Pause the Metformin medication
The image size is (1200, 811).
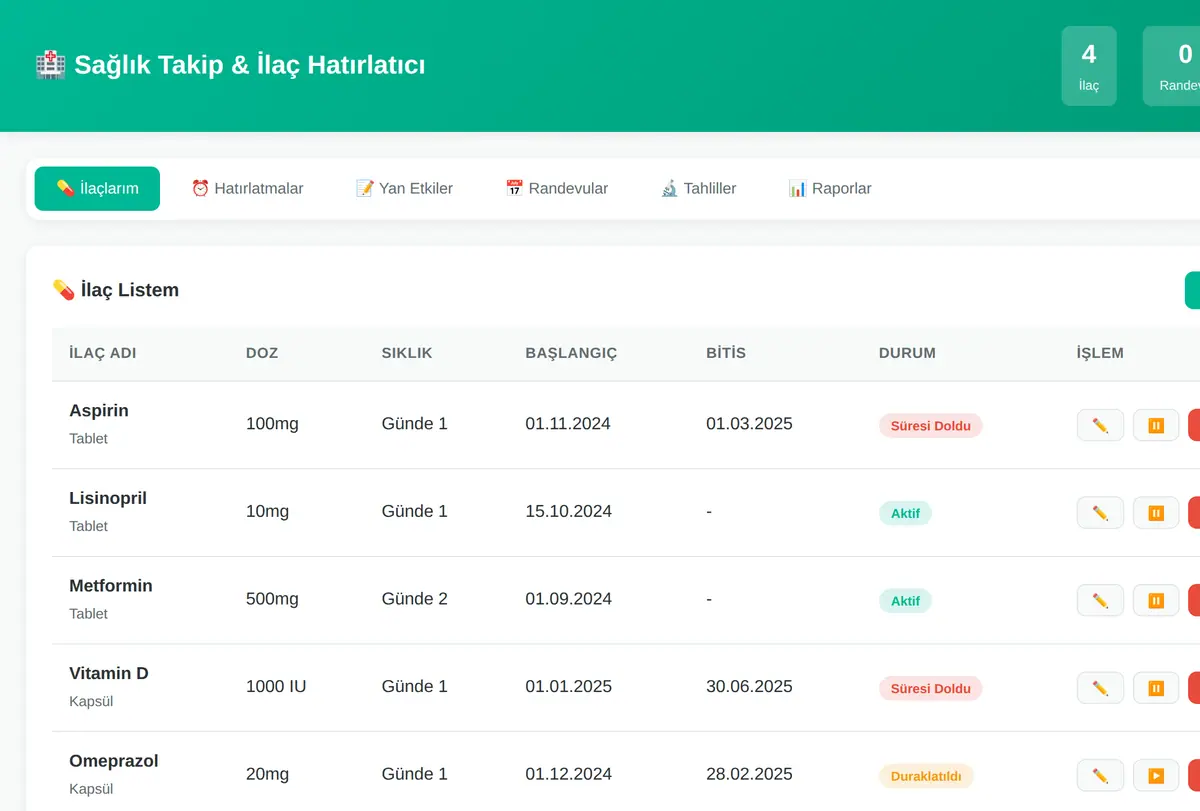[x=1156, y=600]
